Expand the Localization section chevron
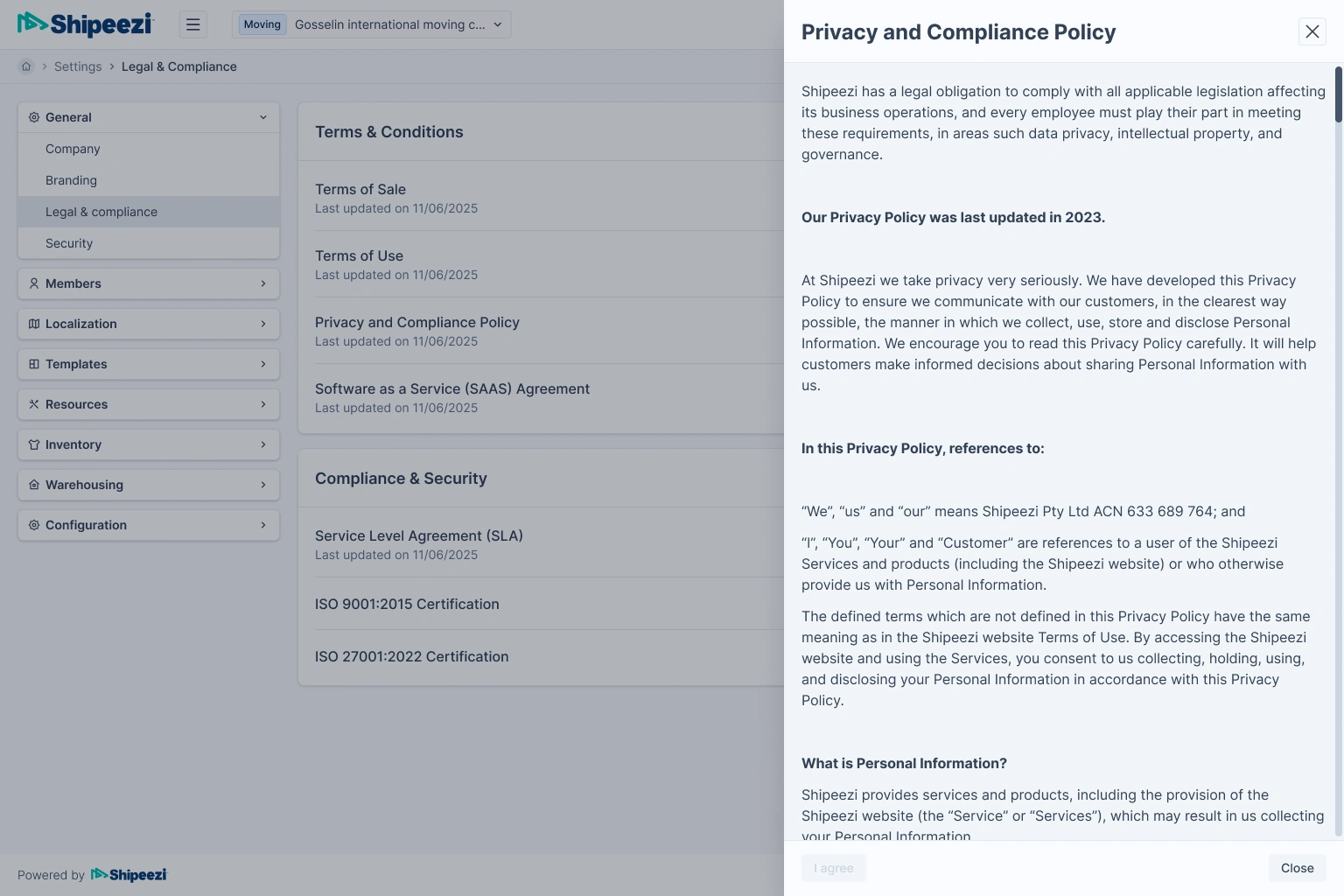Image resolution: width=1344 pixels, height=896 pixels. pyautogui.click(x=263, y=324)
